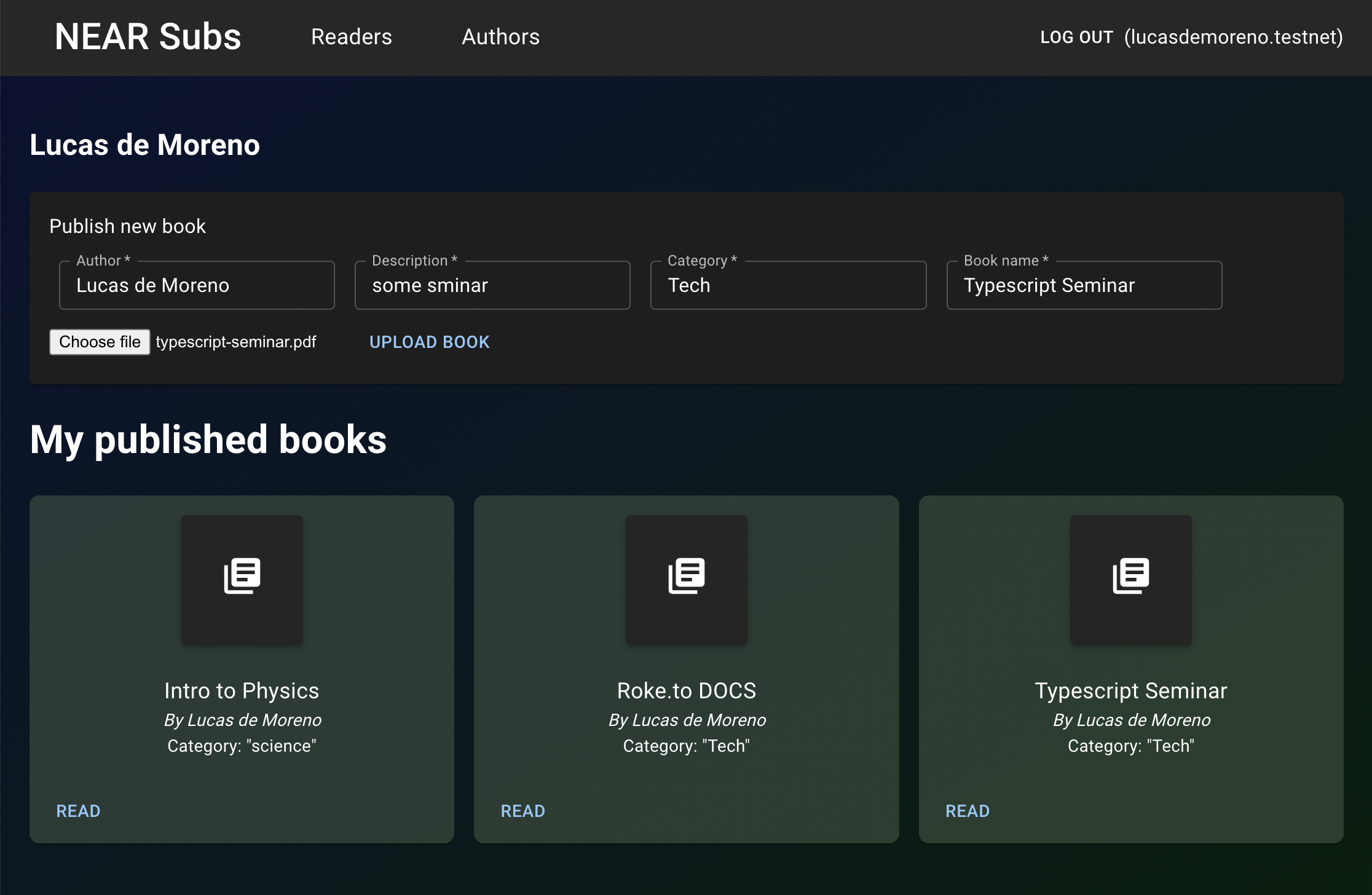Open the Readers page
Viewport: 1372px width, 895px height.
(x=351, y=37)
